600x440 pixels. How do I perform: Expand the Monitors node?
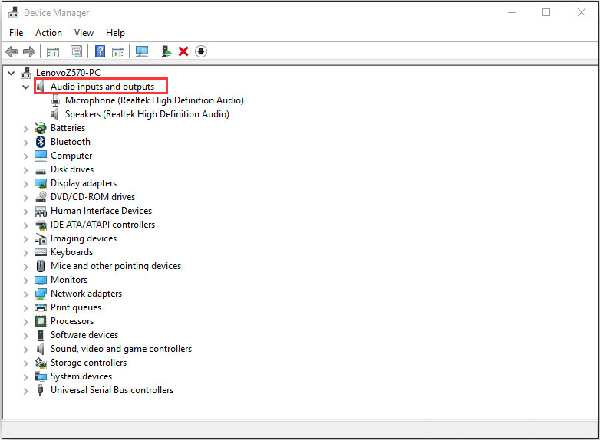click(x=26, y=280)
